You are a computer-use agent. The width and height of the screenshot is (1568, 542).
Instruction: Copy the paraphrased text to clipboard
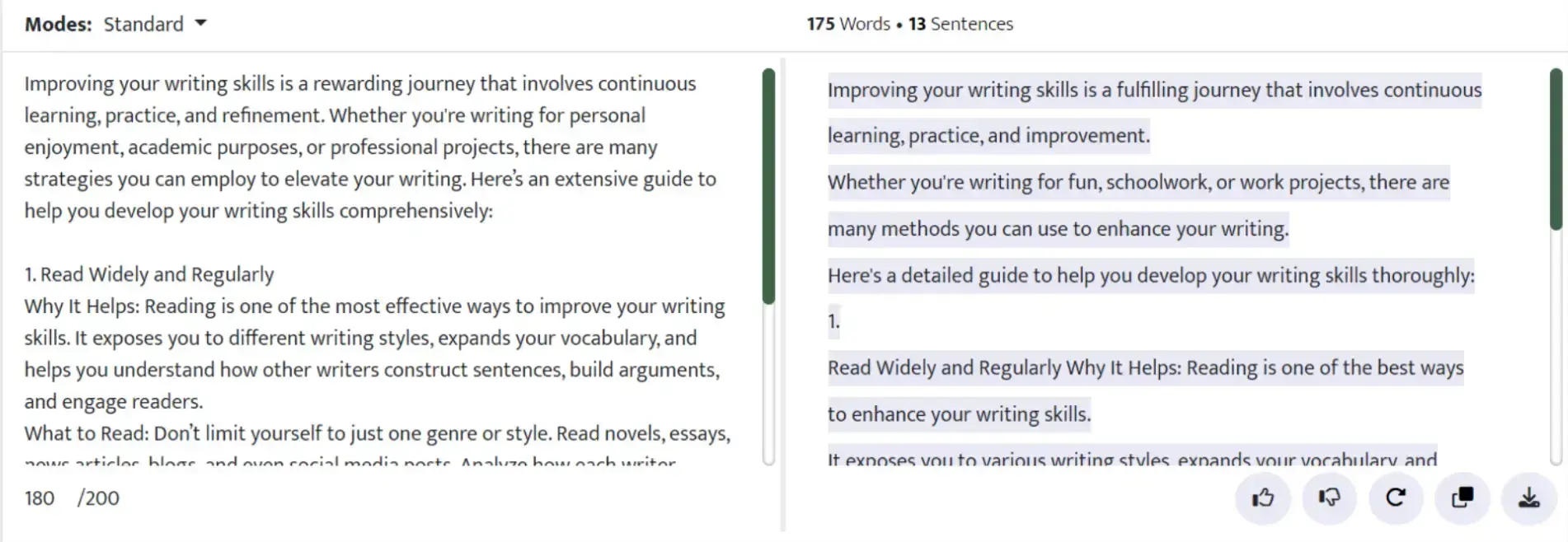pyautogui.click(x=1462, y=498)
